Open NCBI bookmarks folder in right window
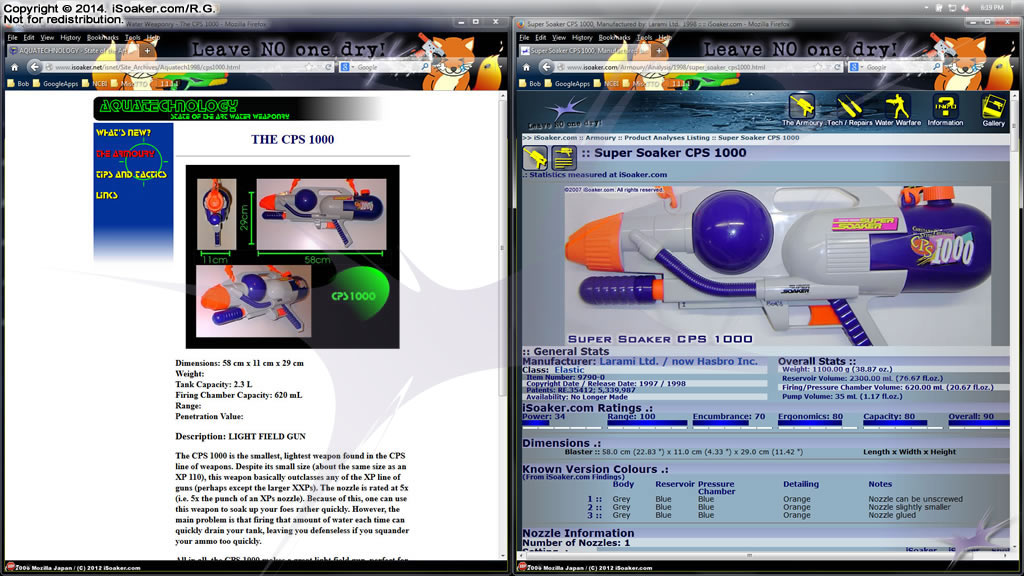 pos(607,84)
